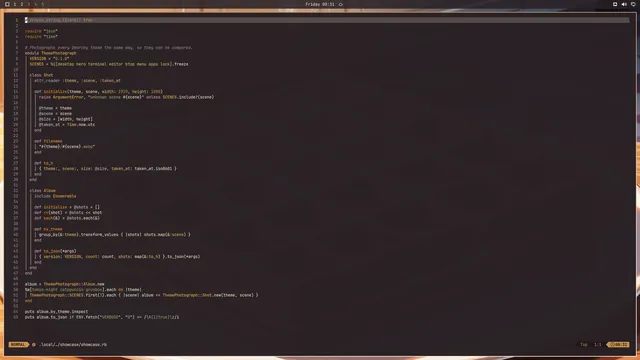
Task: Switch to workspace 3
Action: pyautogui.click(x=29, y=4)
